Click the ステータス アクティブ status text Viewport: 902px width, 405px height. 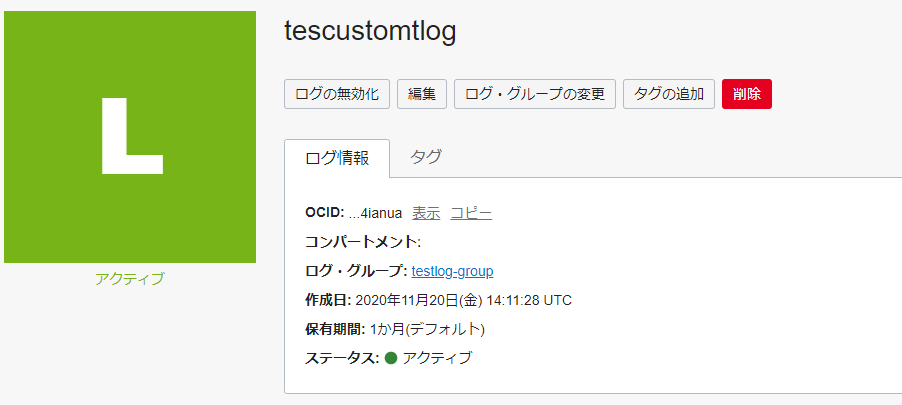click(436, 358)
